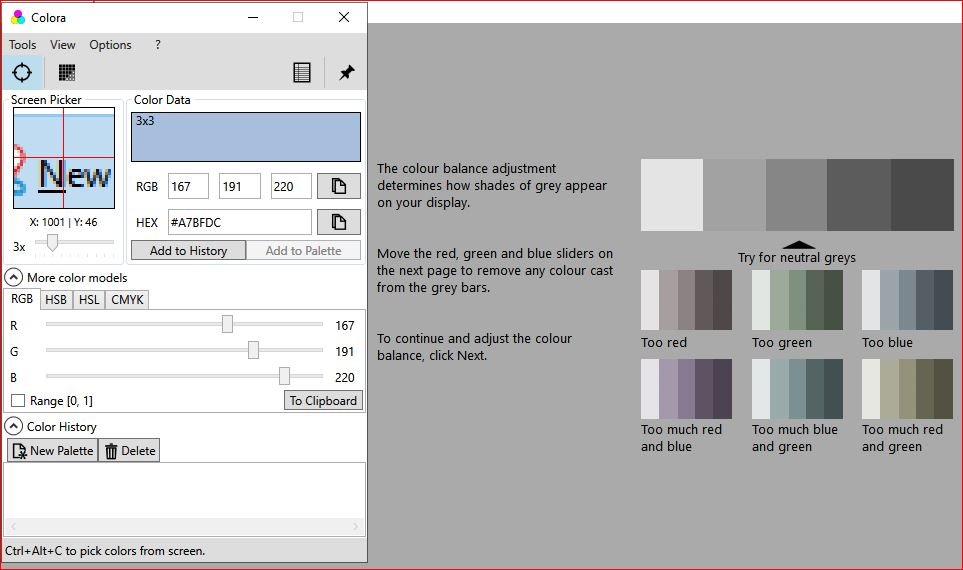Collapse the More color models section

point(14,278)
